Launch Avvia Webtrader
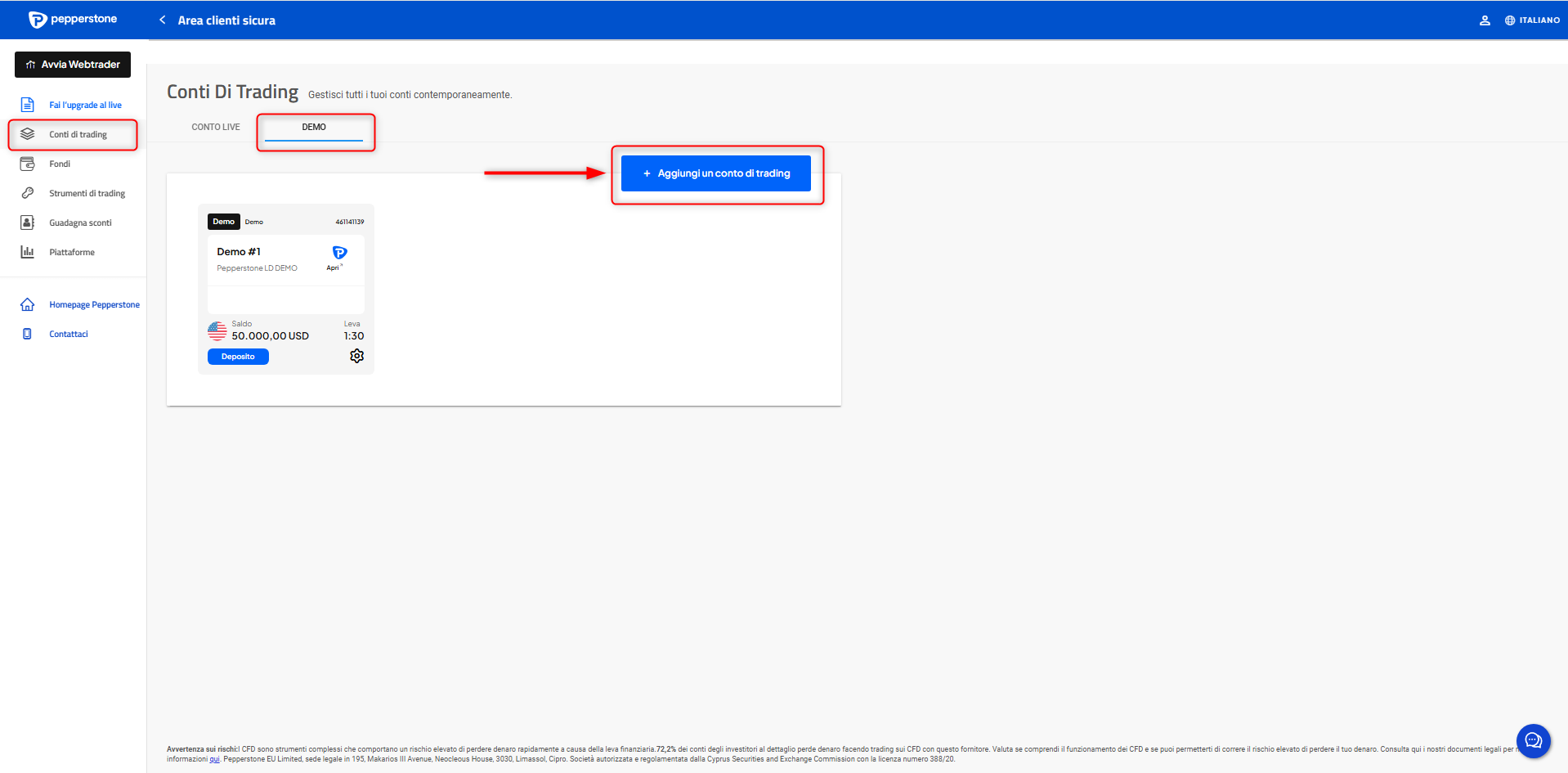Viewport: 1568px width, 773px height. [x=73, y=65]
